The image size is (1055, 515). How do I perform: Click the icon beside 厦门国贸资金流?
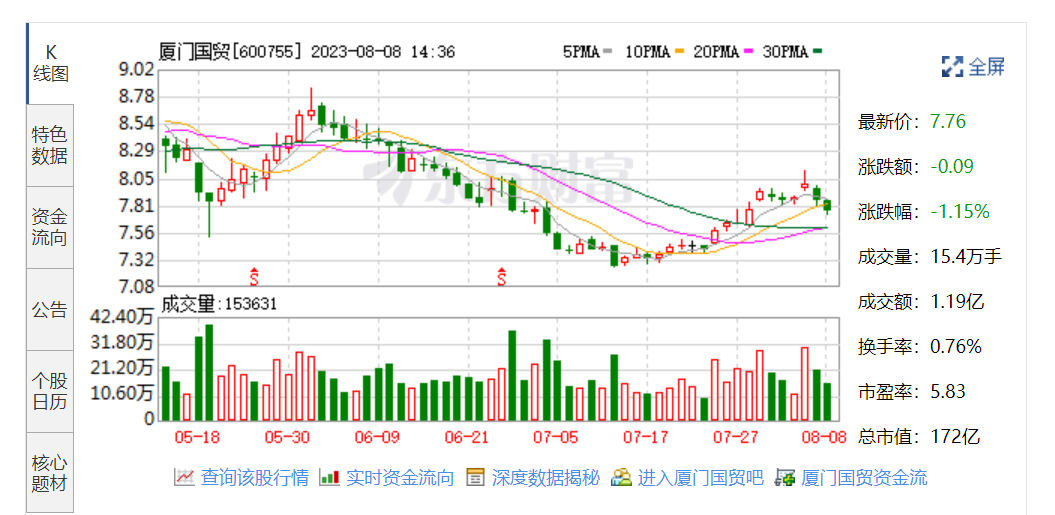coord(785,478)
